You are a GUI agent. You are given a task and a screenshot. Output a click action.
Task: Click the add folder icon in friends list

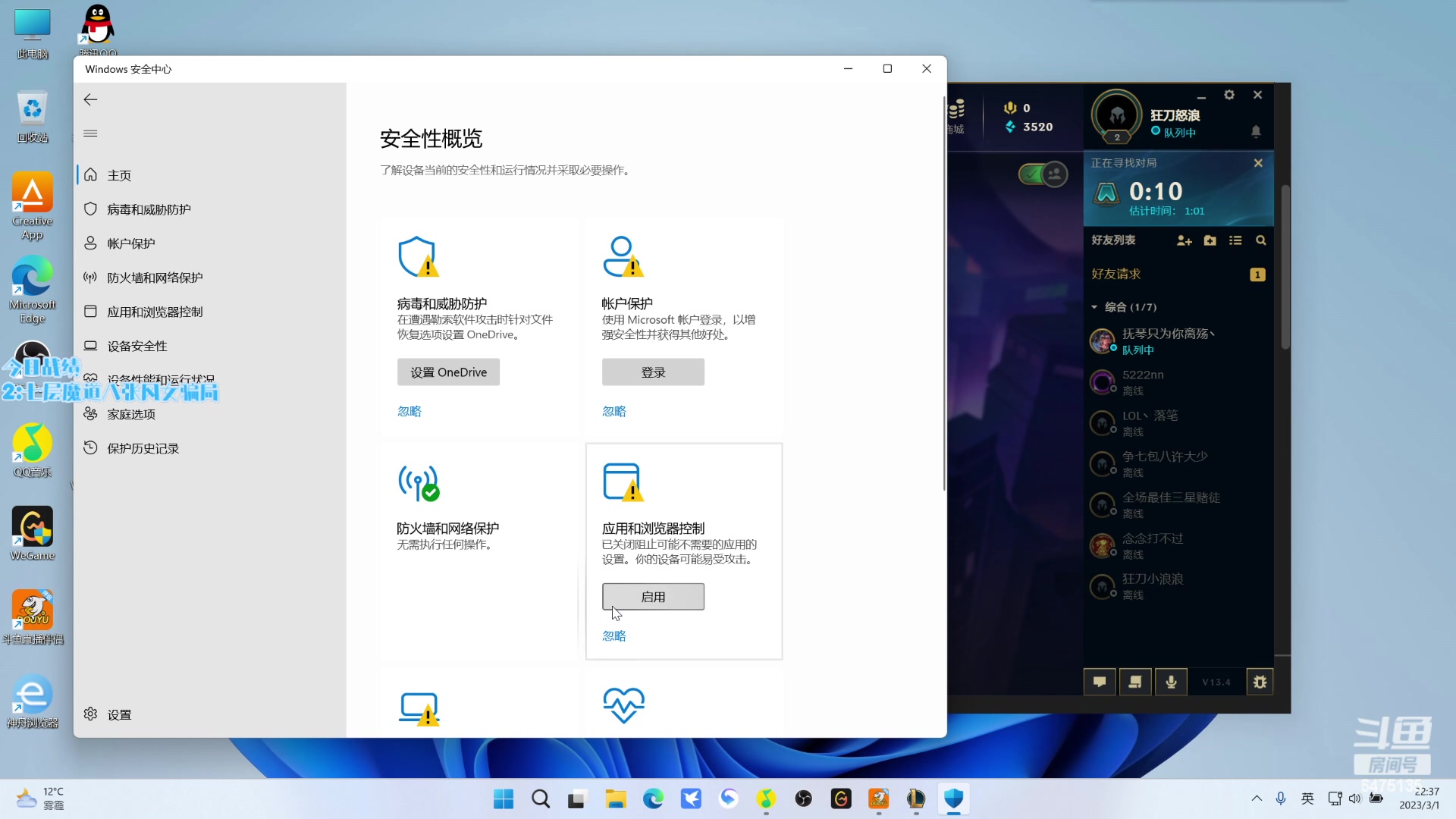click(1210, 240)
